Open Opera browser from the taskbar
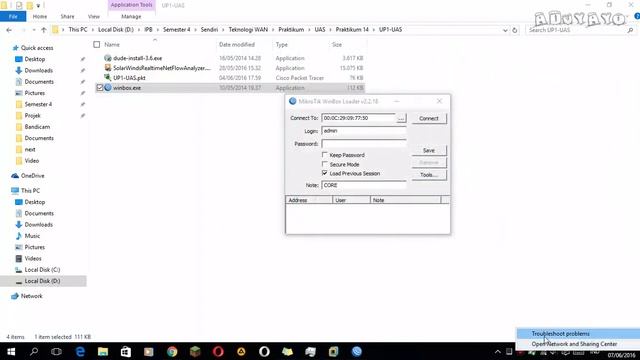Image resolution: width=640 pixels, height=360 pixels. tap(218, 351)
